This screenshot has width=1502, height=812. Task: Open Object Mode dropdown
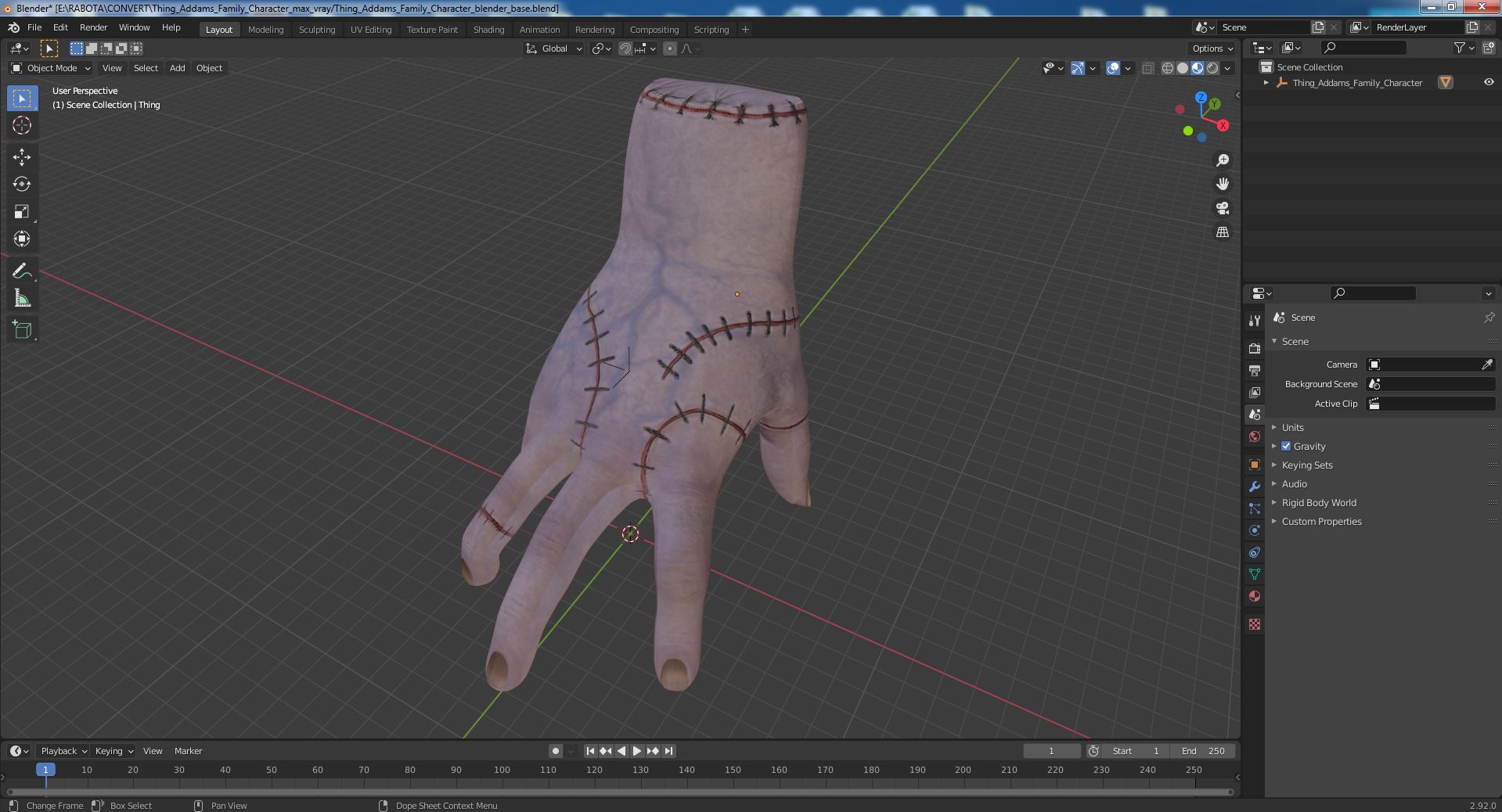[51, 68]
